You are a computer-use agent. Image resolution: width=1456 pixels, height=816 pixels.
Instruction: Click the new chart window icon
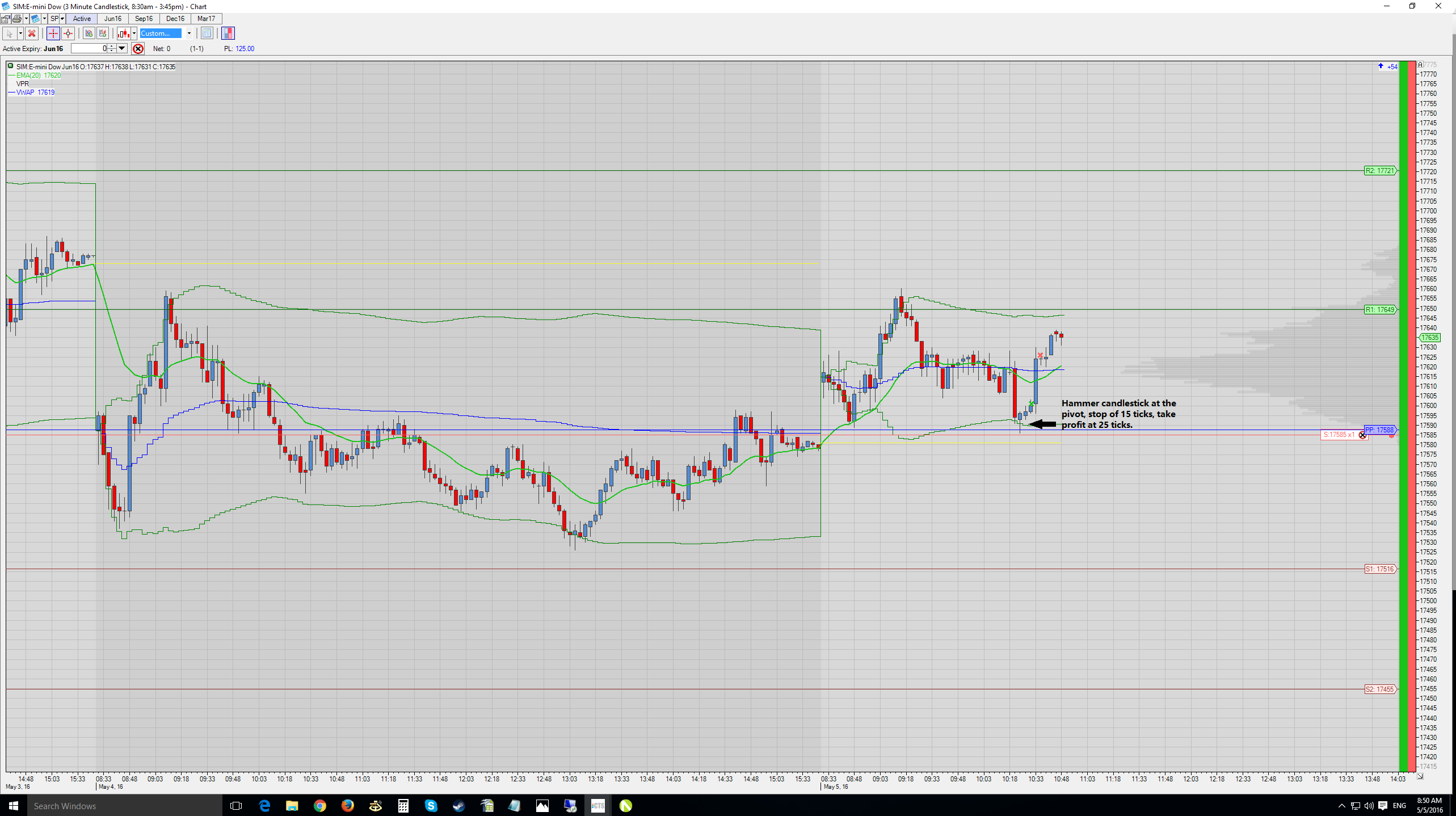[x=35, y=19]
